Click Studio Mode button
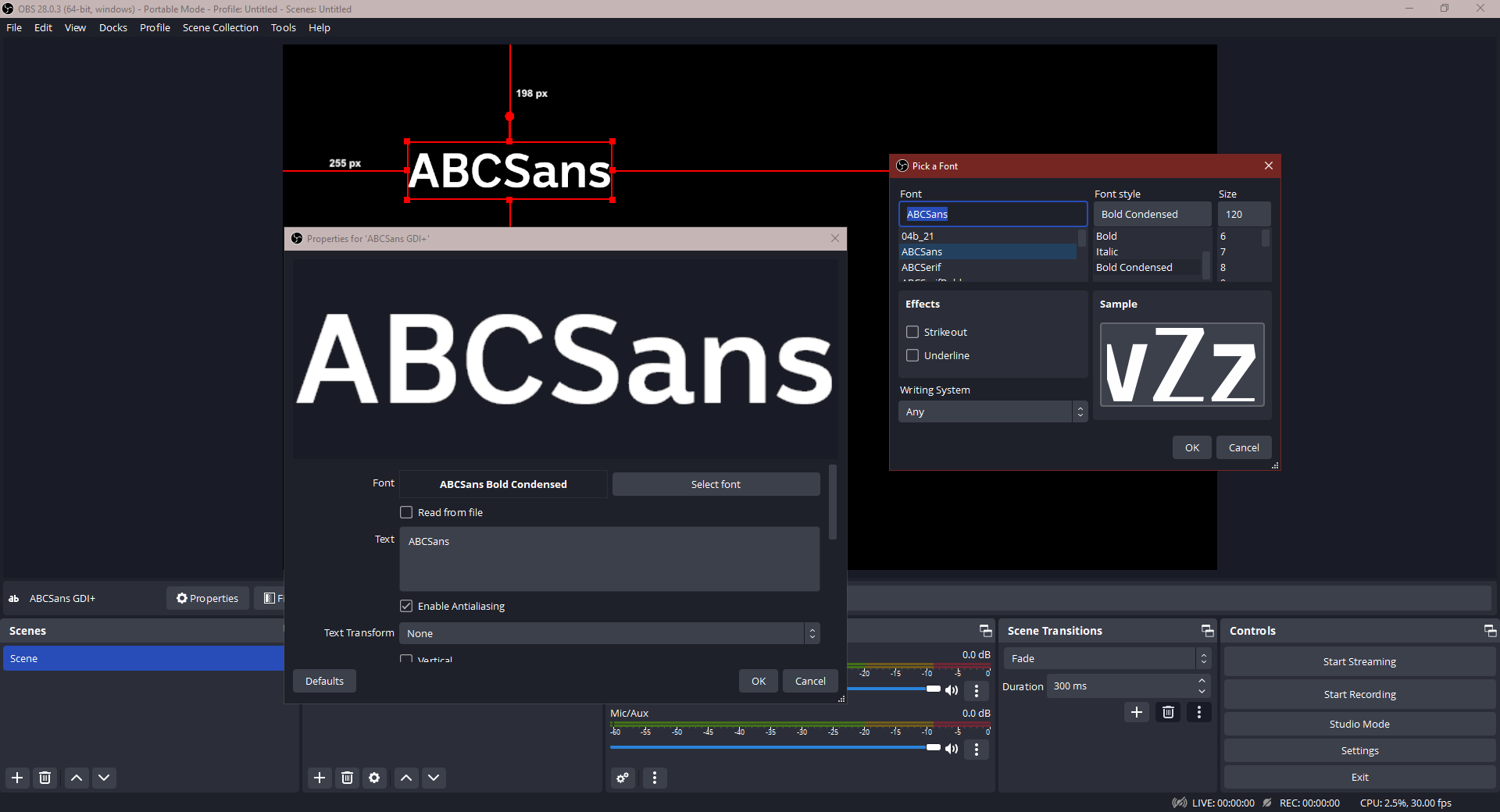This screenshot has height=812, width=1500. coord(1359,724)
